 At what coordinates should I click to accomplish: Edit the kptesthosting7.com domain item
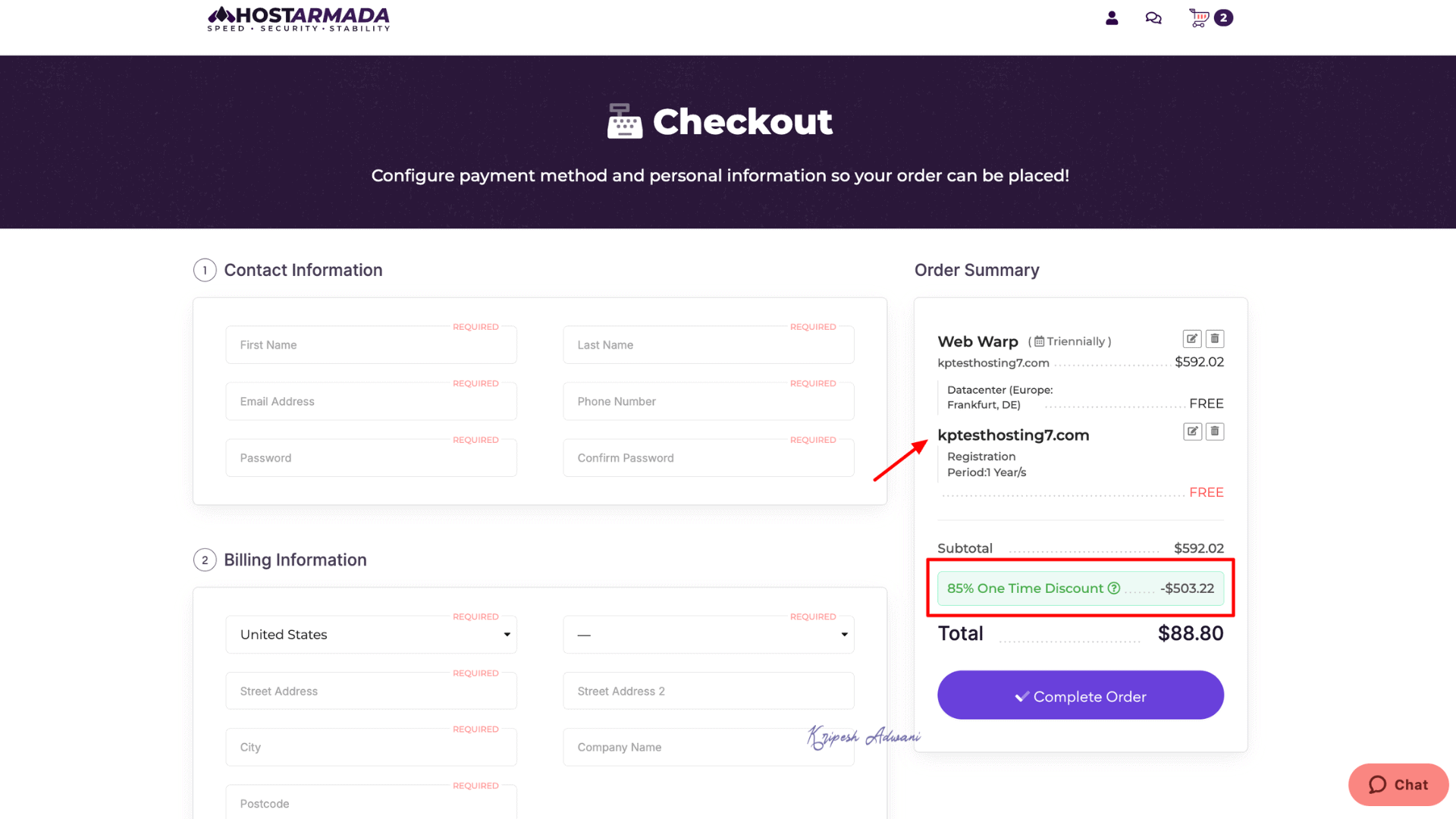click(x=1192, y=431)
